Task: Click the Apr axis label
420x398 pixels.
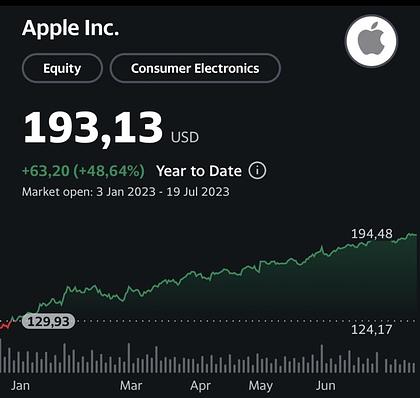Action: pos(200,386)
